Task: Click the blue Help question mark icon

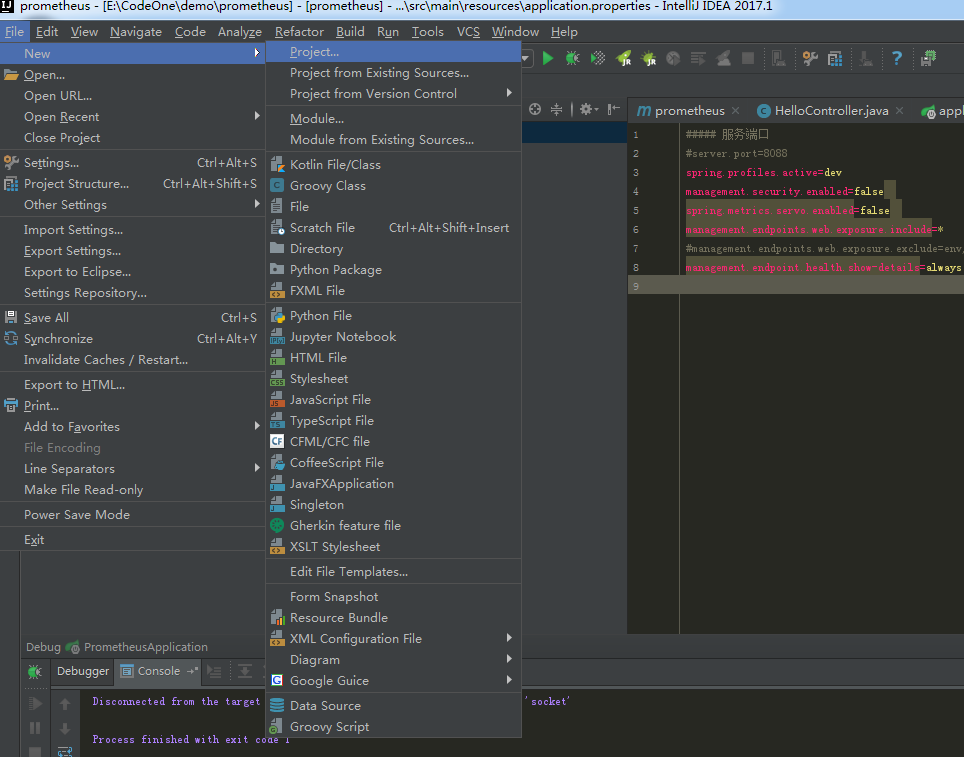Action: coord(897,58)
